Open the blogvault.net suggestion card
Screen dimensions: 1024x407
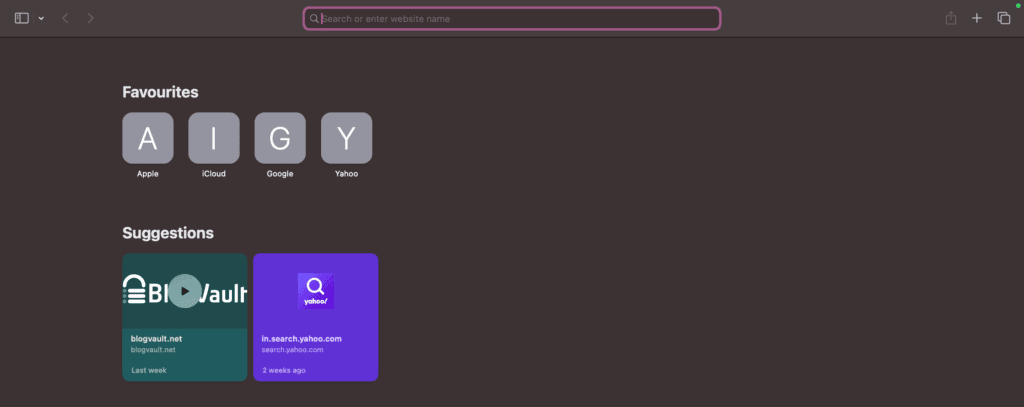point(185,317)
